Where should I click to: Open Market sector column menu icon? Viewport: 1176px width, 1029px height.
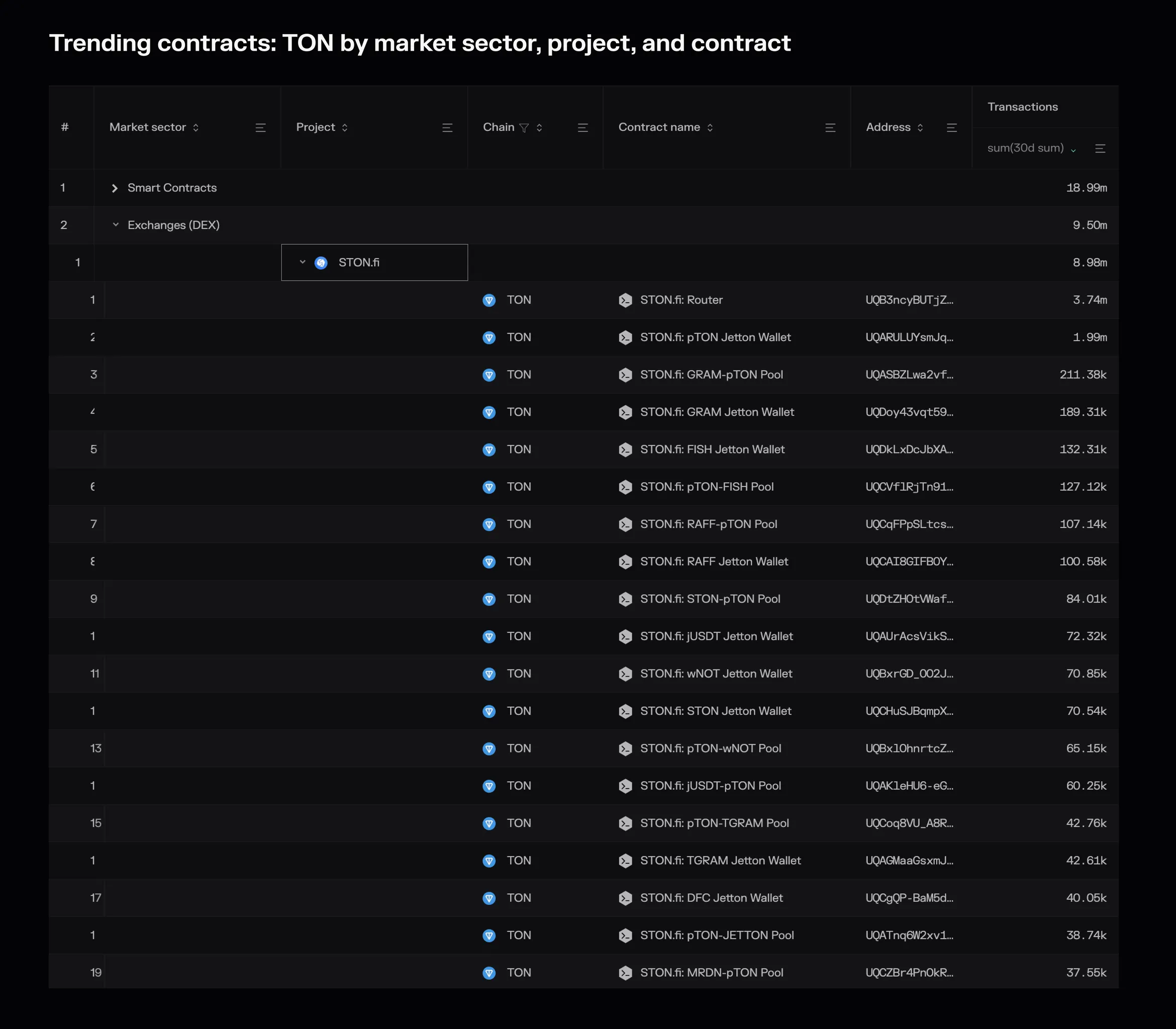click(x=260, y=128)
